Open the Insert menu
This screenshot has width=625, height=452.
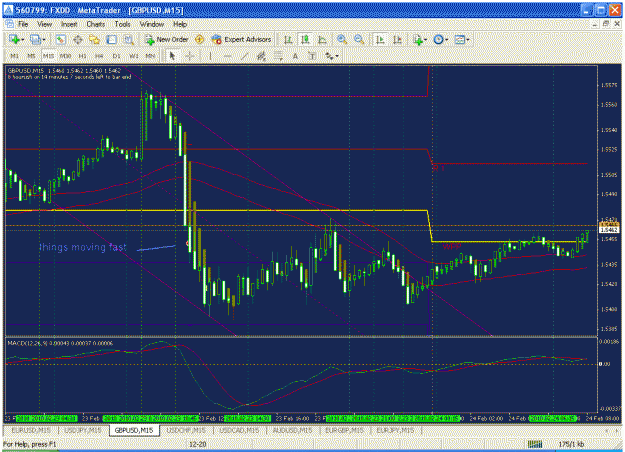[x=69, y=24]
